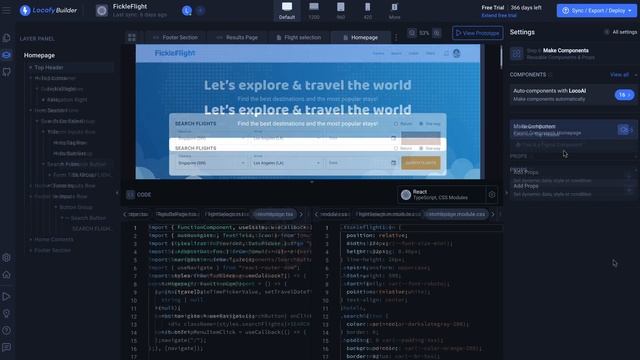This screenshot has width=640, height=360.
Task: Expand the Home Contents layer
Action: pos(31,240)
